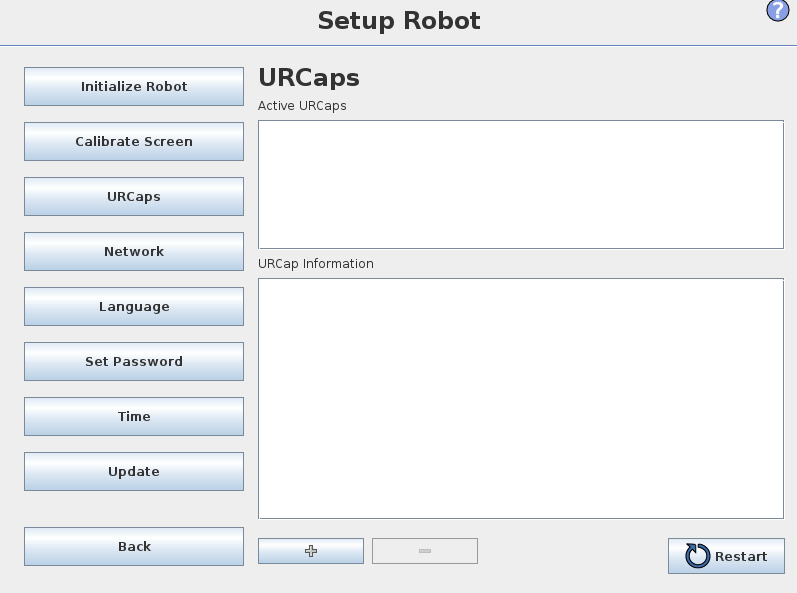The image size is (797, 593).
Task: Choose Set Password option
Action: click(134, 361)
